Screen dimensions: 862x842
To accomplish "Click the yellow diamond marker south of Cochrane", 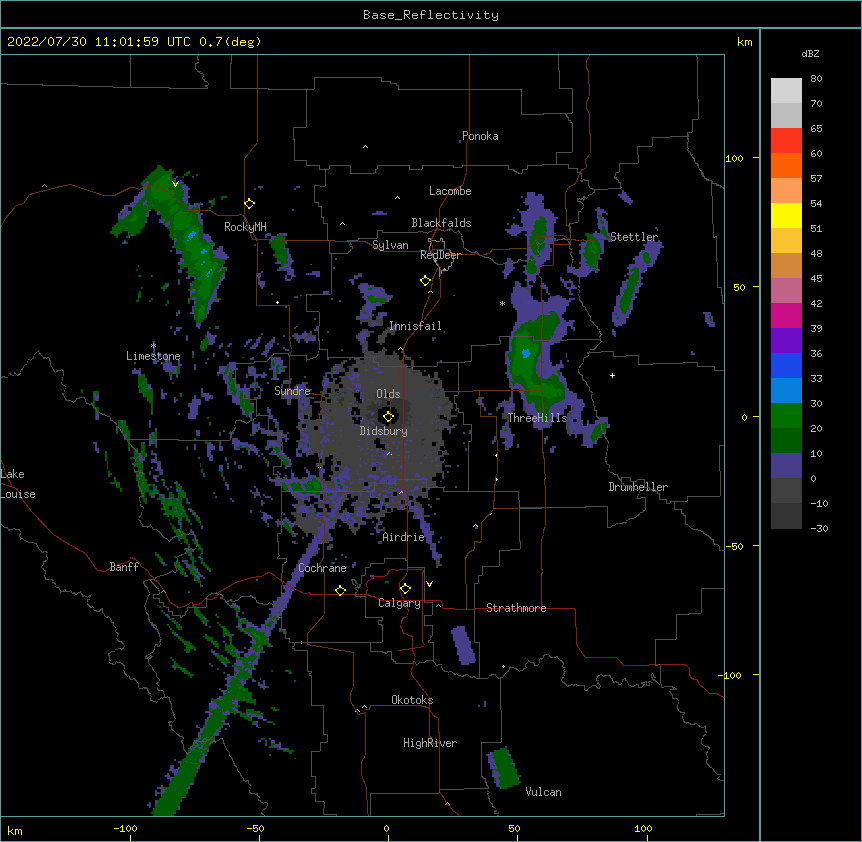I will pyautogui.click(x=340, y=590).
